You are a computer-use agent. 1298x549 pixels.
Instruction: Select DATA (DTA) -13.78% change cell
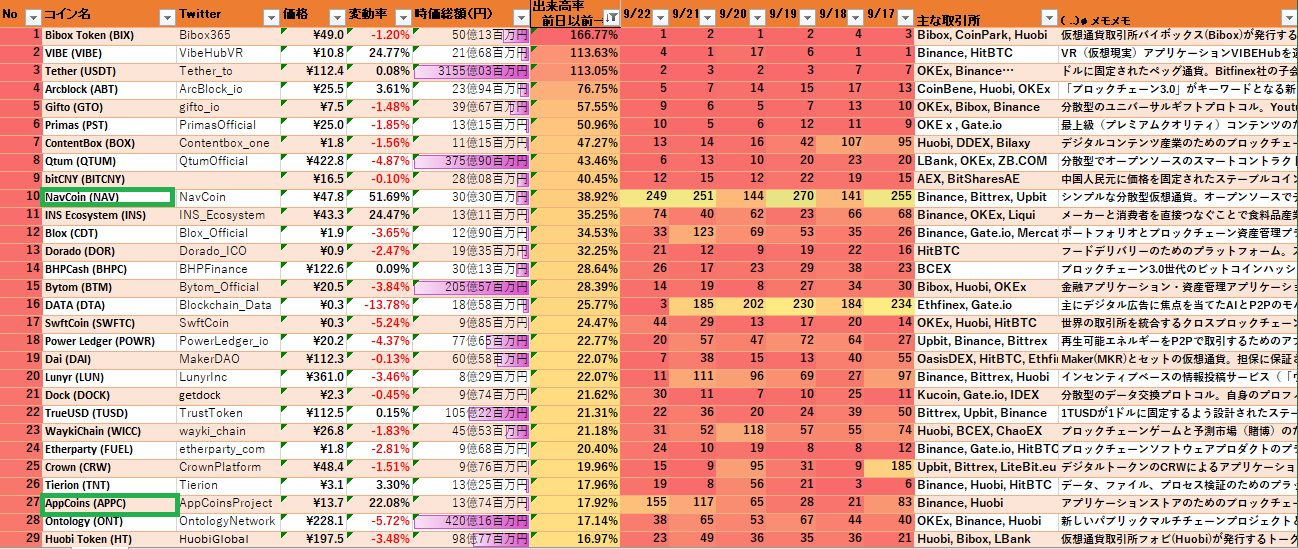[379, 305]
